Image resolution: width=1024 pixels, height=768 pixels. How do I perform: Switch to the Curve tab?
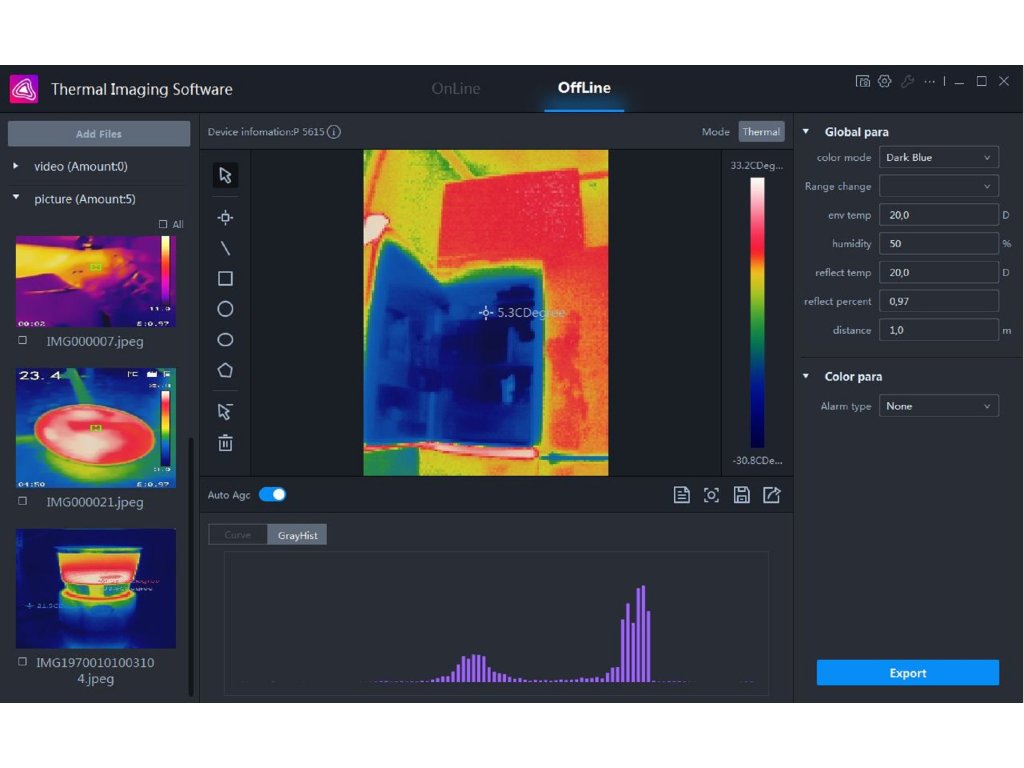pyautogui.click(x=238, y=535)
